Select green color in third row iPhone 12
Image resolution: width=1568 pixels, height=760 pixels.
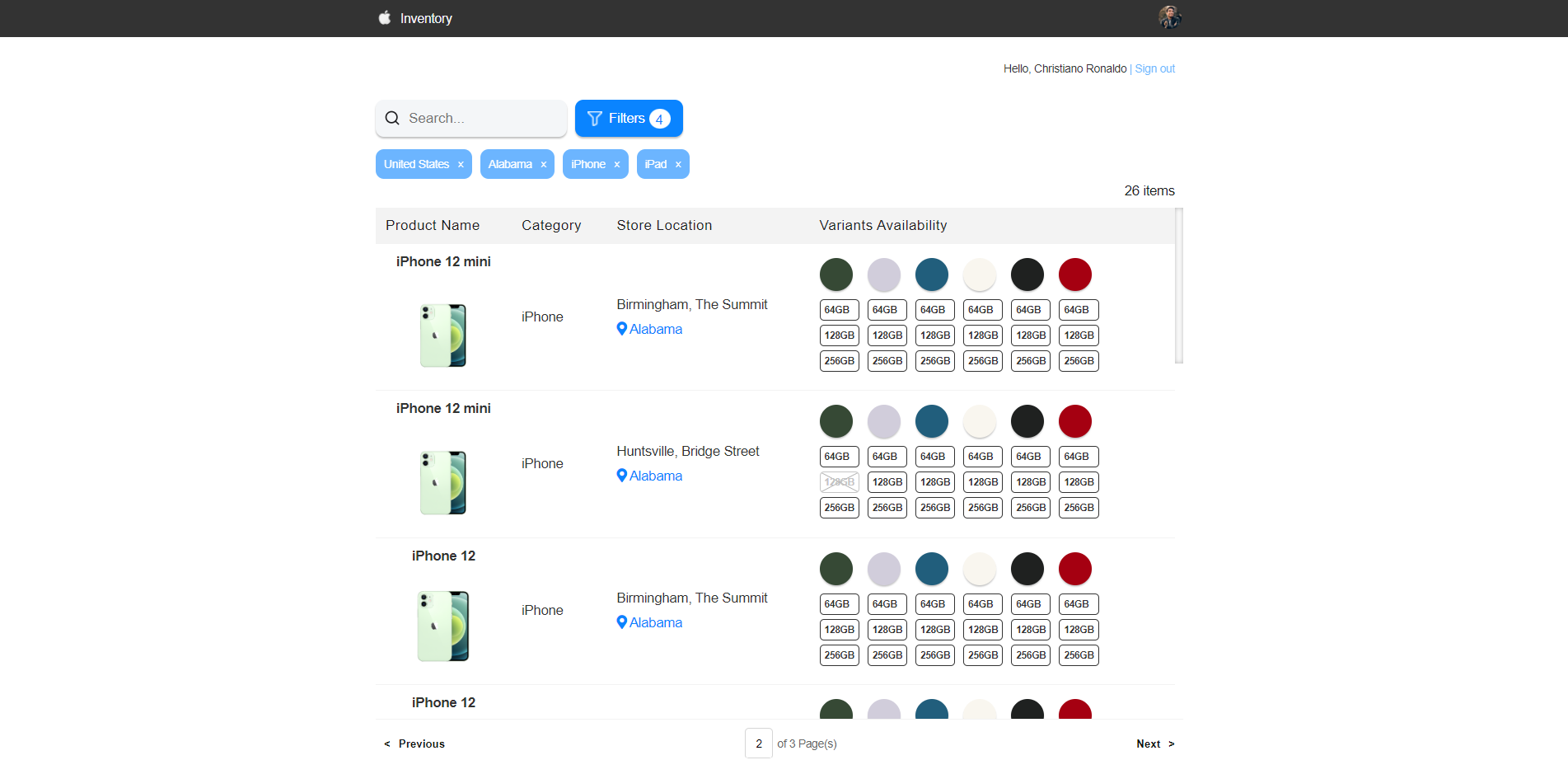pyautogui.click(x=836, y=569)
